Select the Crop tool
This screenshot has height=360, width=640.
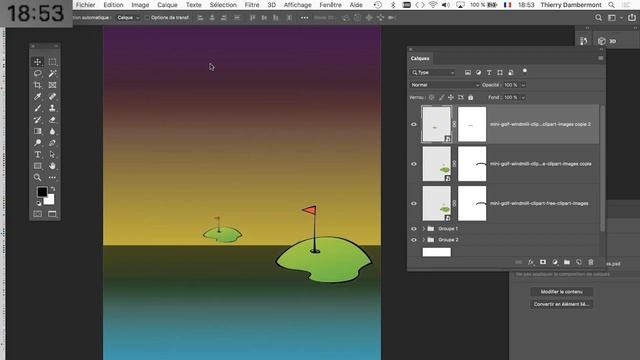[38, 85]
